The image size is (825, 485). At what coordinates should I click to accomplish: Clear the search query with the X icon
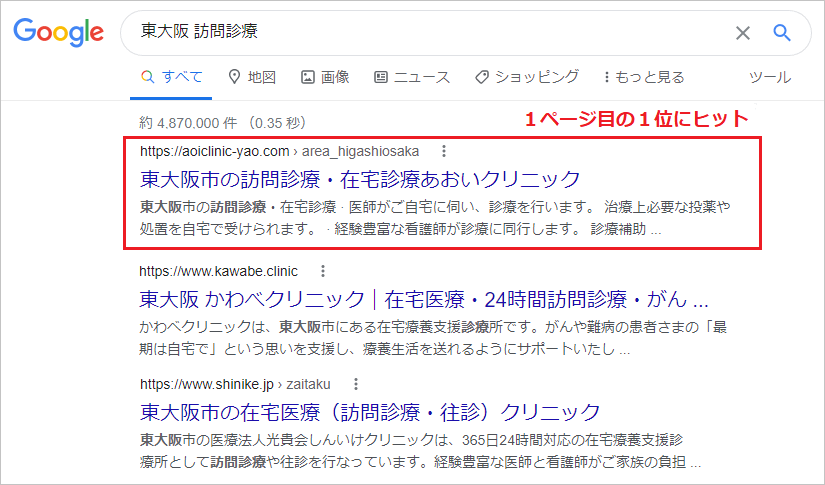pyautogui.click(x=742, y=33)
